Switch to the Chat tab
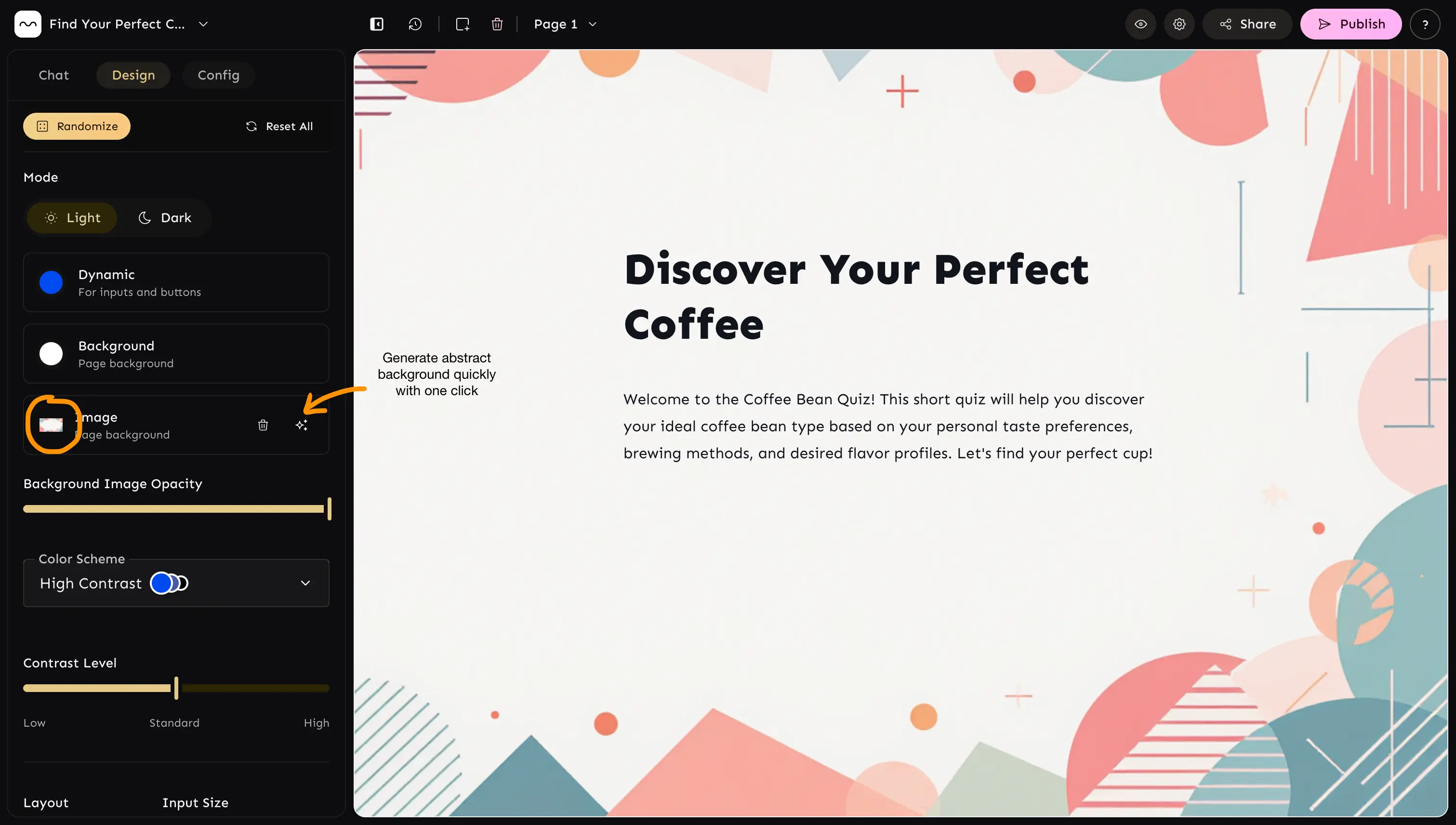 tap(54, 75)
